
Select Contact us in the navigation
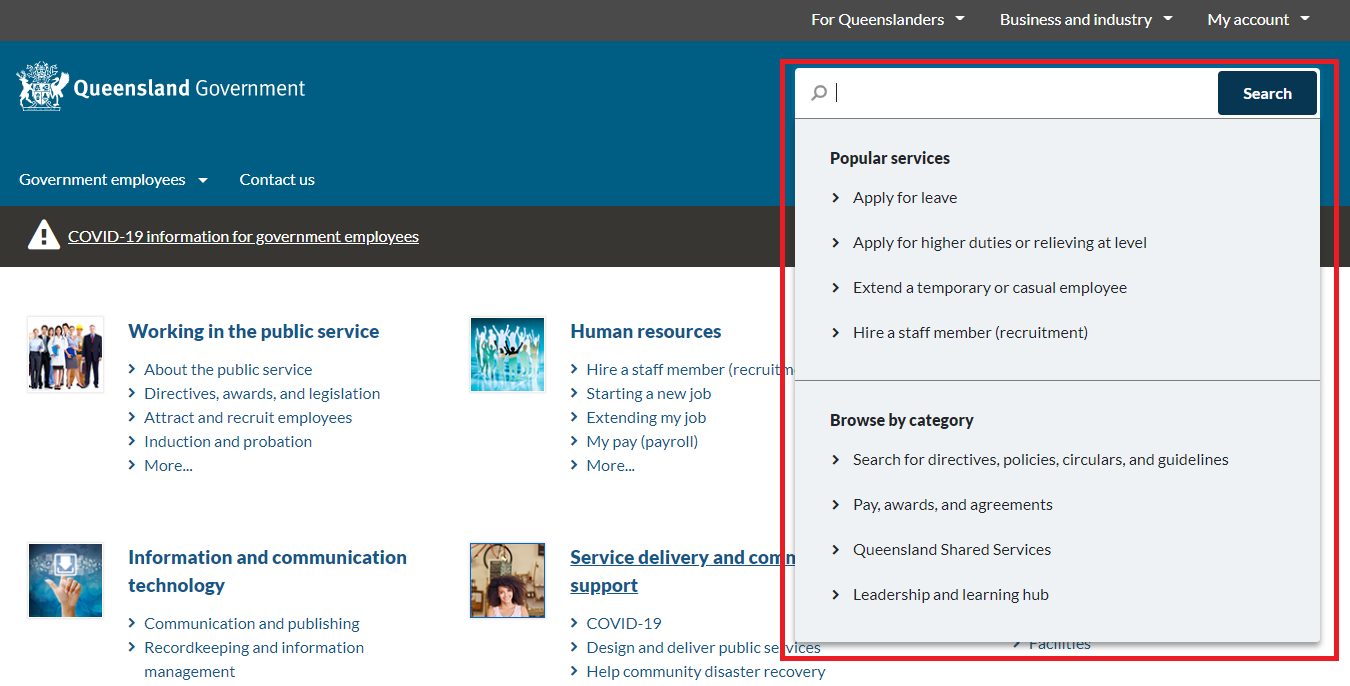click(x=277, y=179)
